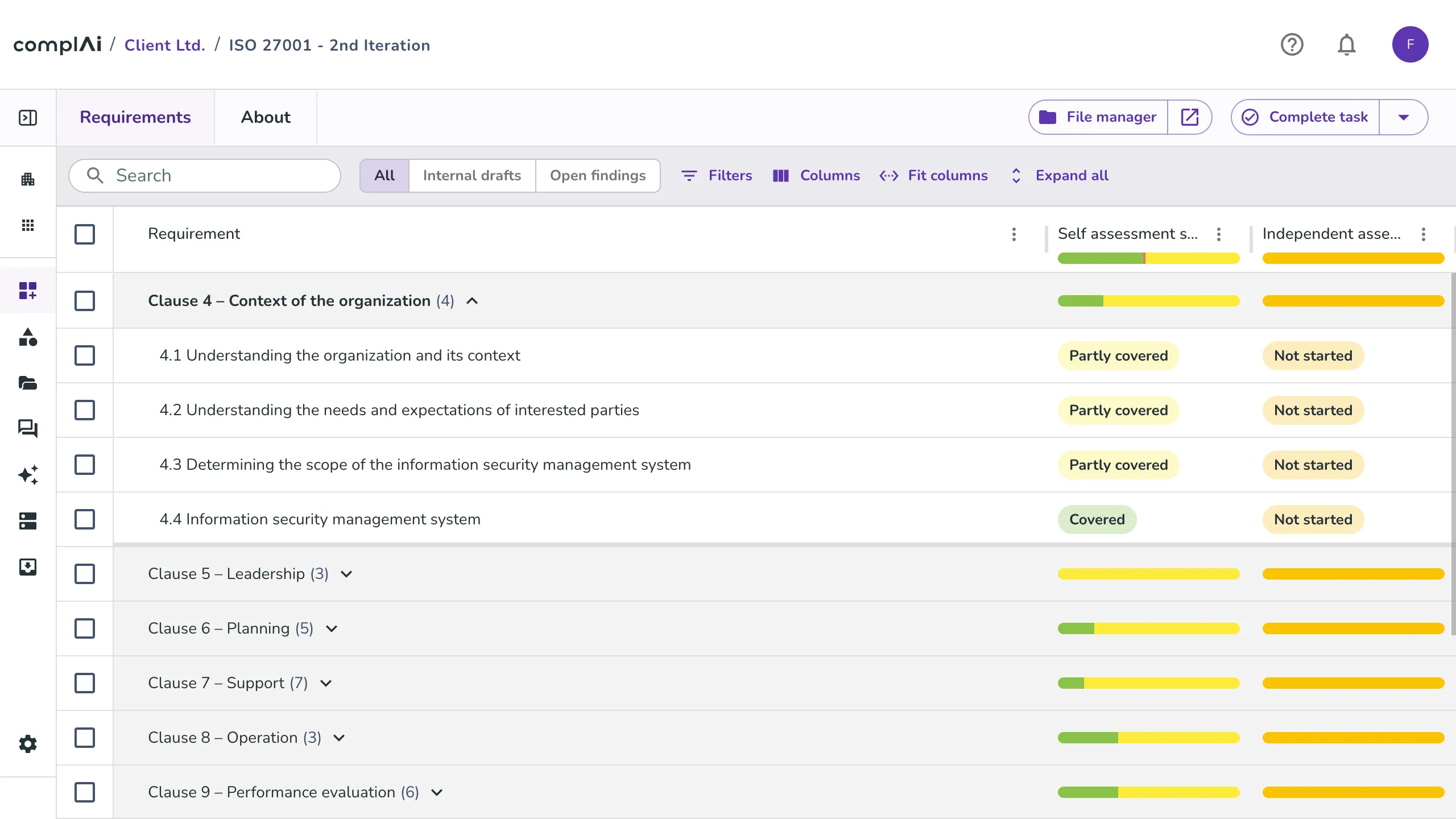The image size is (1456, 819).
Task: Check the Clause 9 – Performance evaluation checkbox
Action: [85, 792]
